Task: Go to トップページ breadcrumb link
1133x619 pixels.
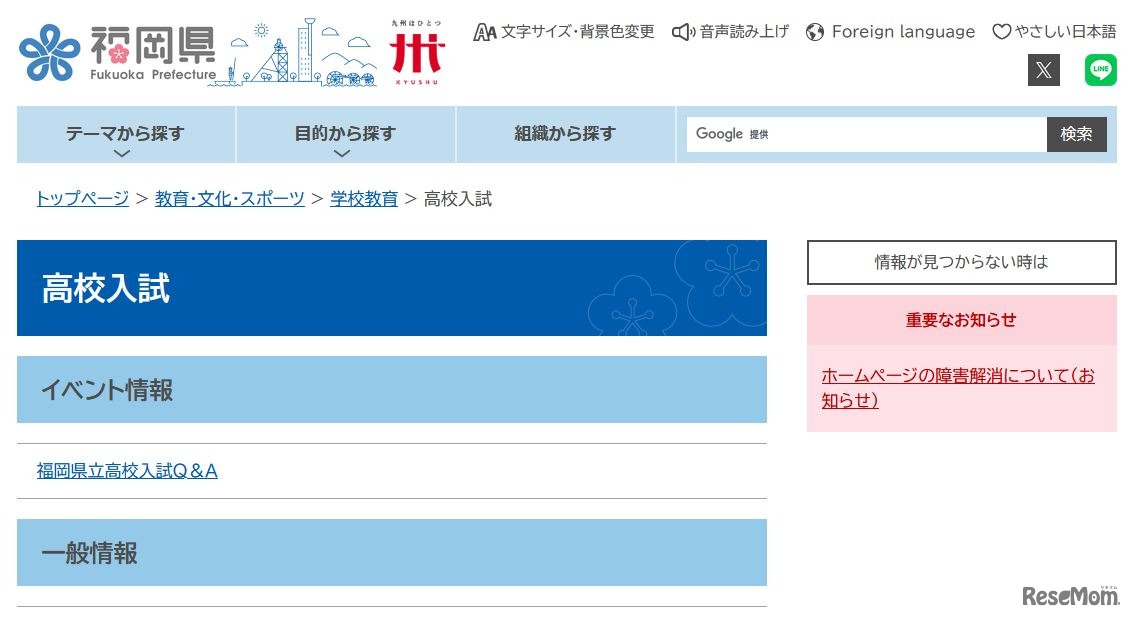Action: tap(82, 199)
